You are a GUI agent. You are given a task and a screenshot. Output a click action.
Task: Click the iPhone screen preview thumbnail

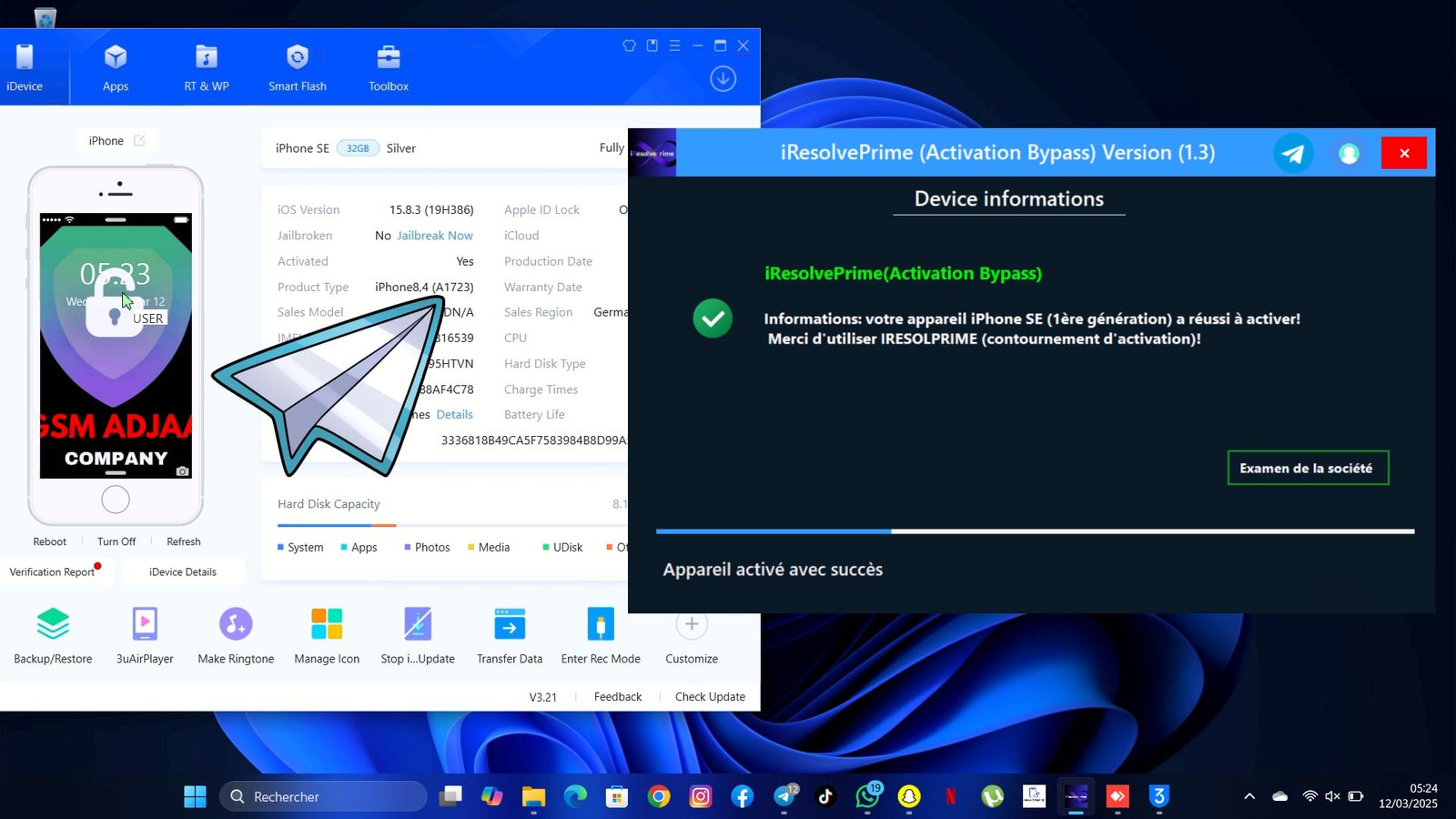116,346
